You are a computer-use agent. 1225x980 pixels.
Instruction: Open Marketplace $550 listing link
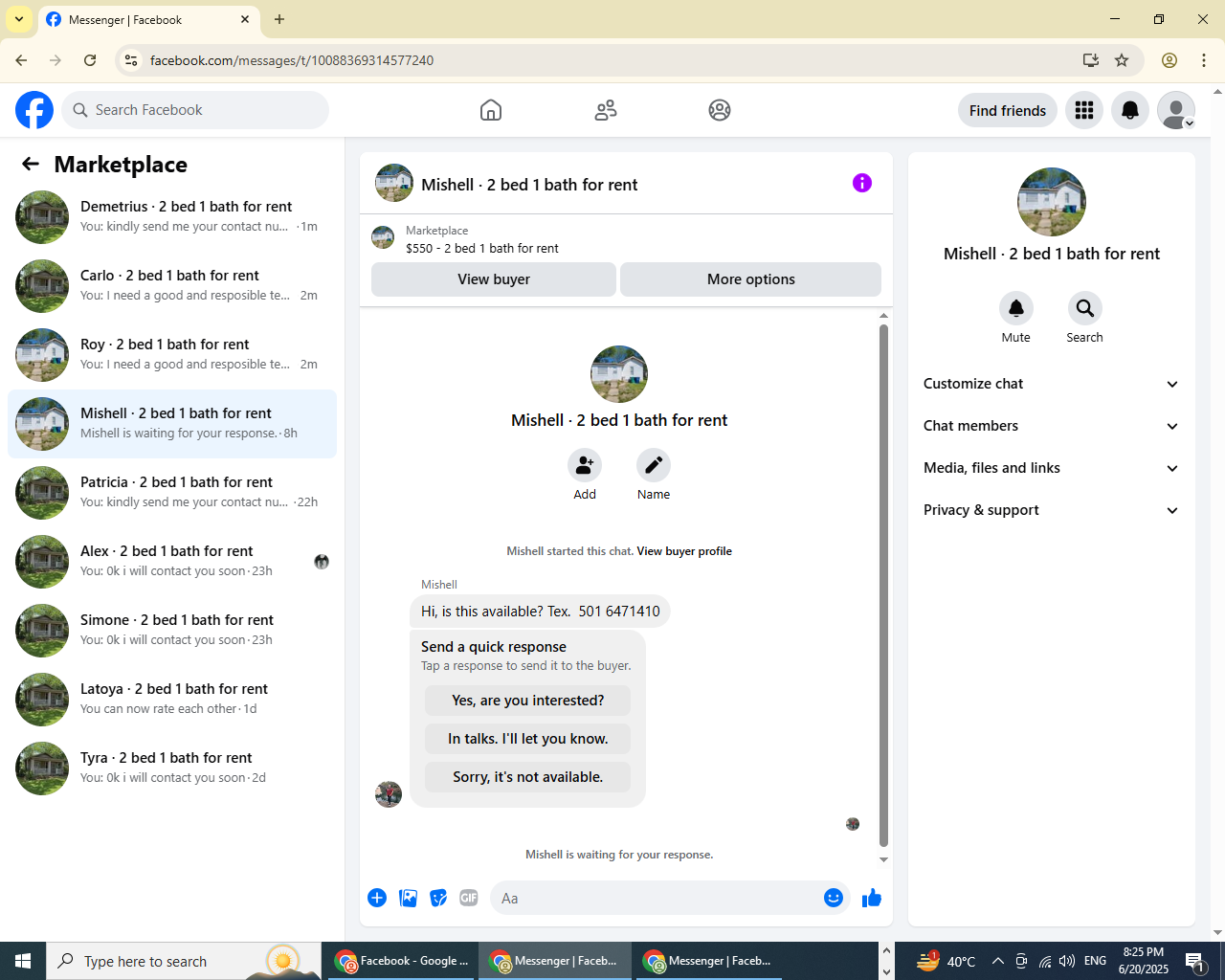(482, 248)
